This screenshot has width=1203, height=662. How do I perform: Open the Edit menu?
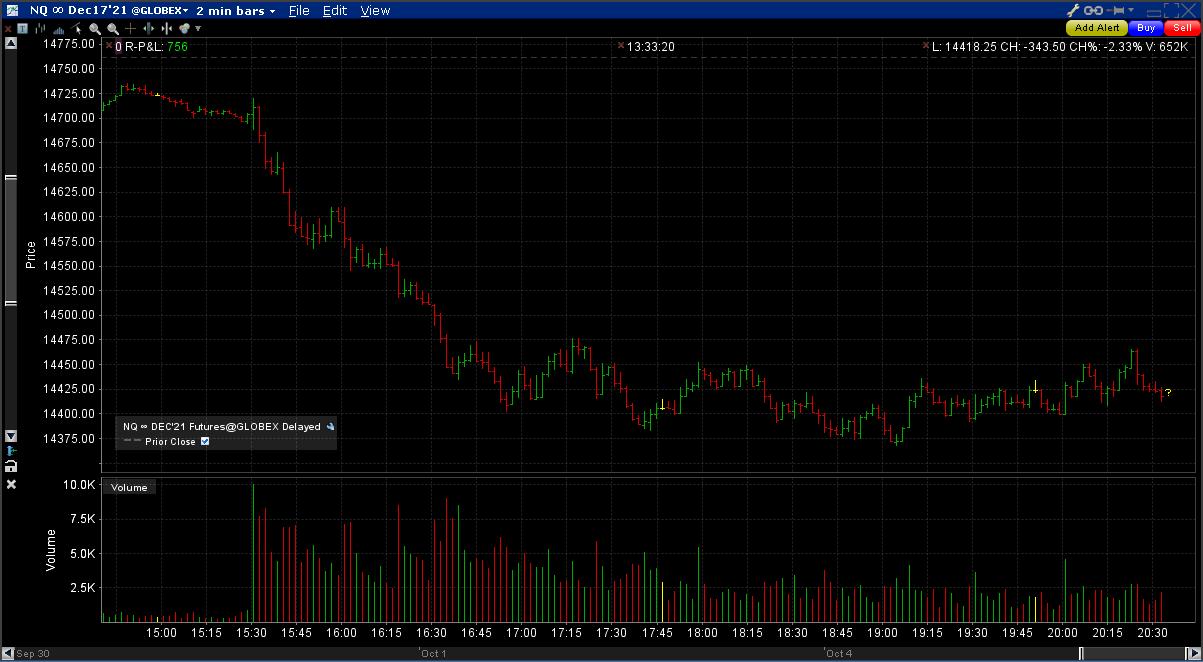click(335, 10)
